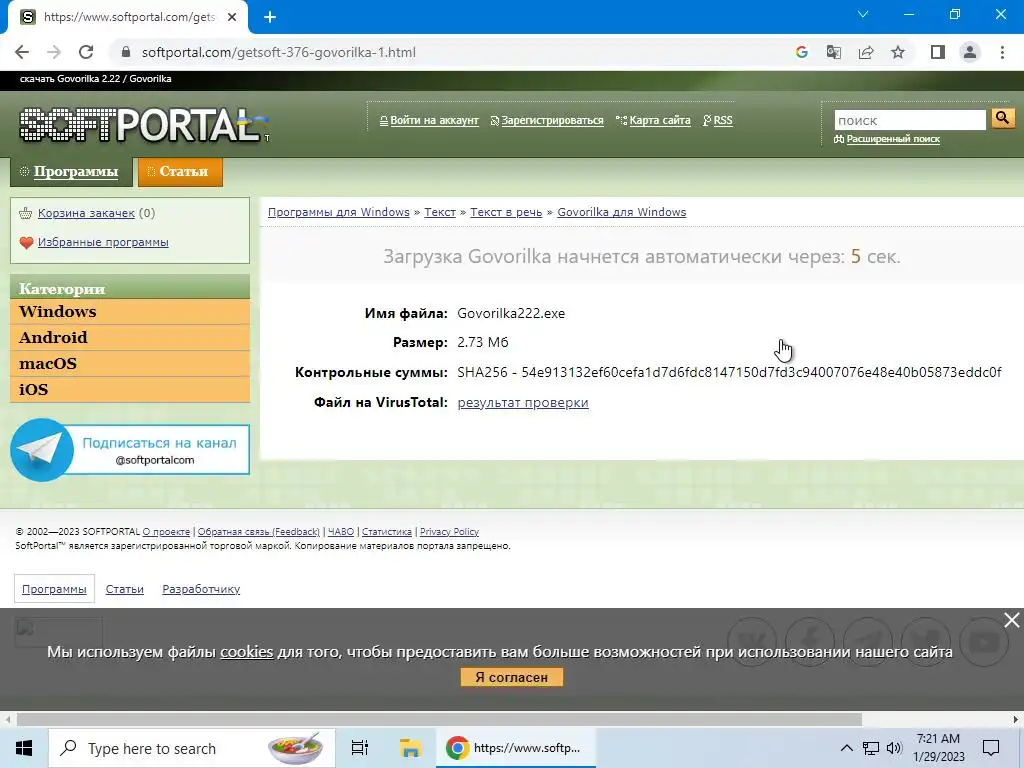Open the notification center icon
Screen dimensions: 1024x768
[x=991, y=748]
